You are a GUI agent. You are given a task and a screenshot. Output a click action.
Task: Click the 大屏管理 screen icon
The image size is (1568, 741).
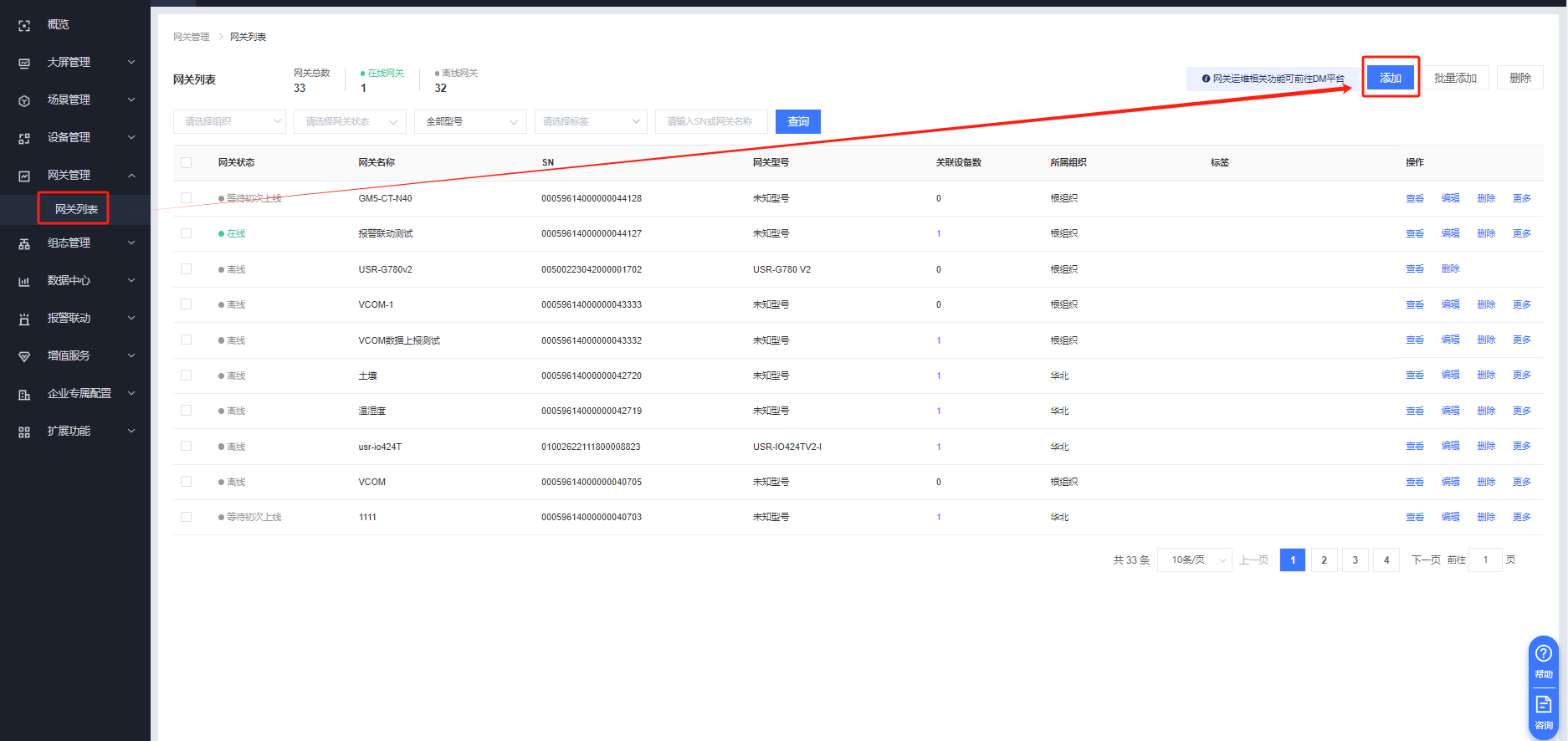click(x=24, y=64)
